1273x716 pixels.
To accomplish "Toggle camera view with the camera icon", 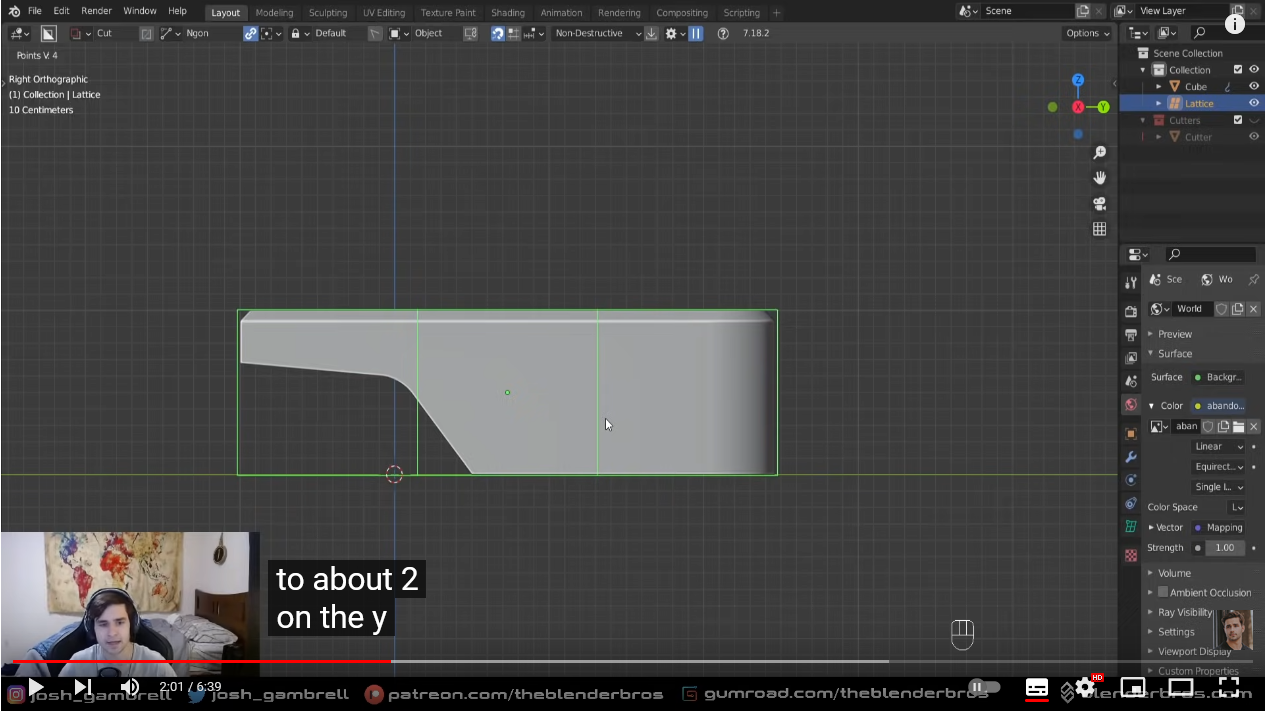I will (x=1099, y=203).
